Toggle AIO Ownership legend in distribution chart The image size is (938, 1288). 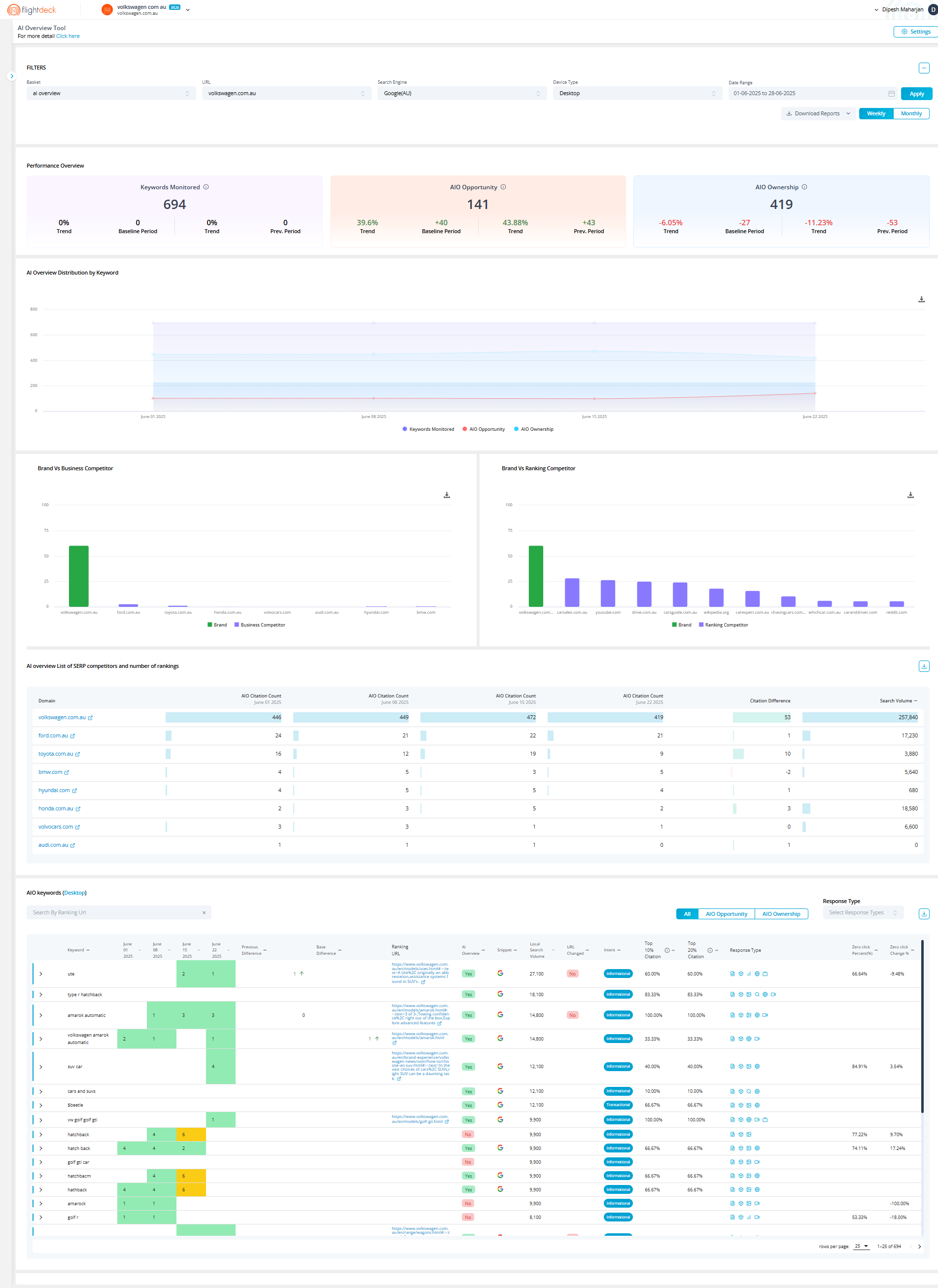click(534, 429)
